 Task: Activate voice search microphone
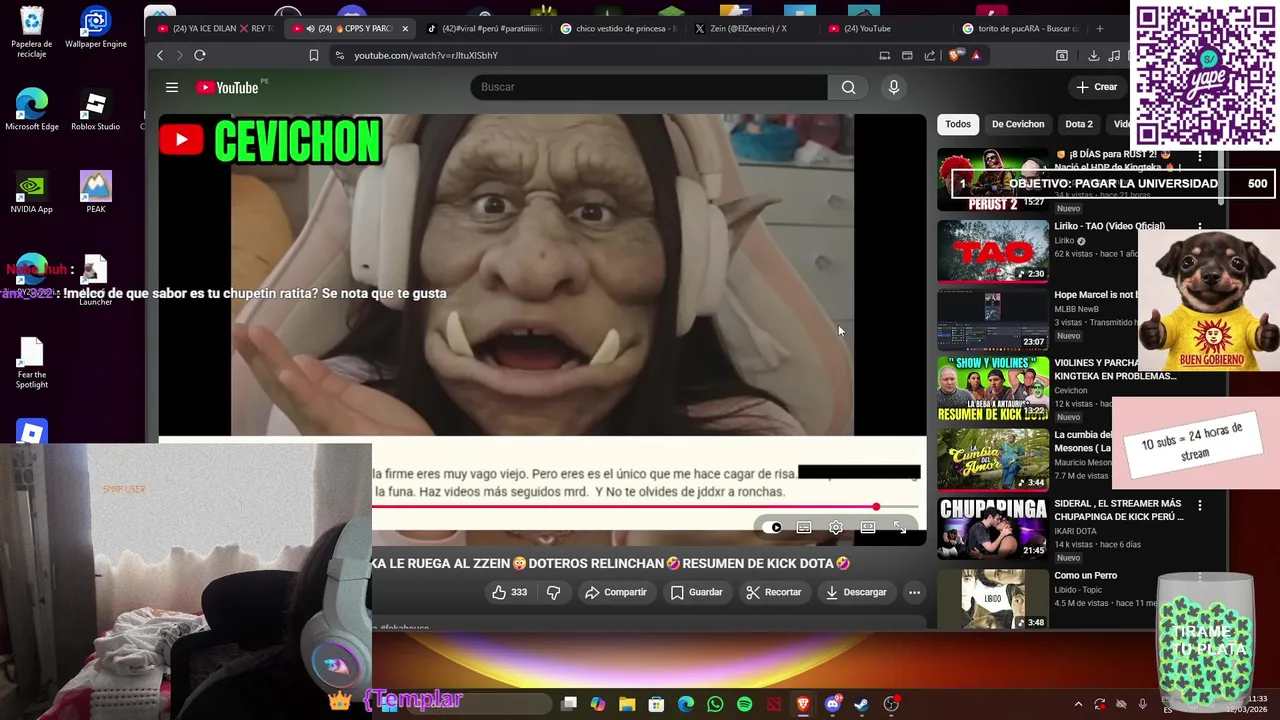(894, 87)
